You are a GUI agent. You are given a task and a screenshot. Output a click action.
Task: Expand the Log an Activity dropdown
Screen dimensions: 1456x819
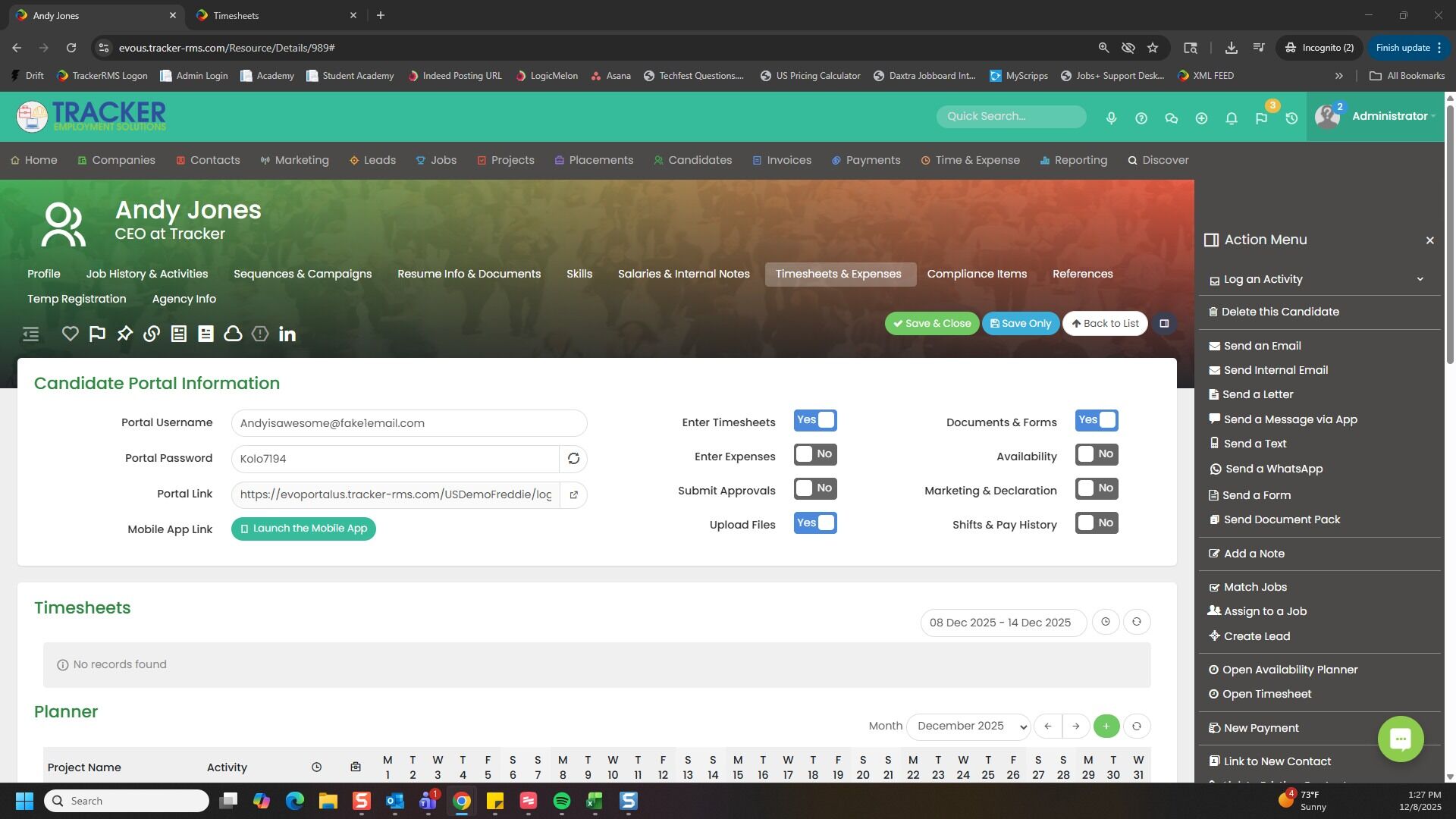tap(1420, 279)
